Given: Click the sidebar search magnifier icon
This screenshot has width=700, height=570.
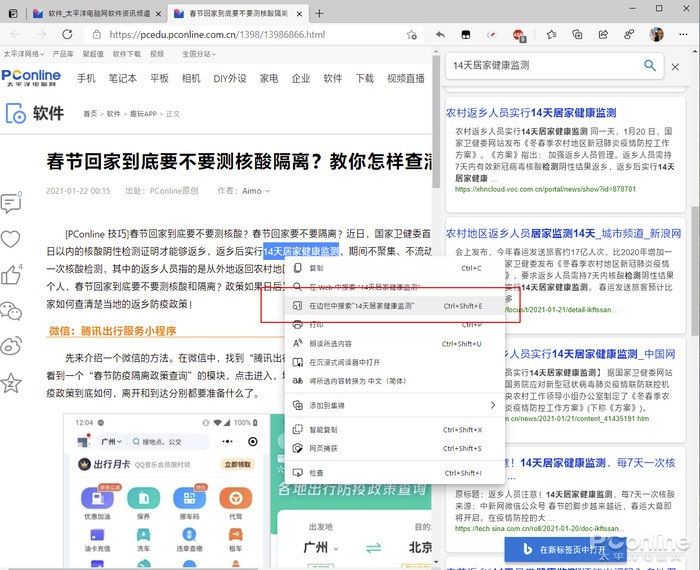Looking at the screenshot, I should click(650, 65).
